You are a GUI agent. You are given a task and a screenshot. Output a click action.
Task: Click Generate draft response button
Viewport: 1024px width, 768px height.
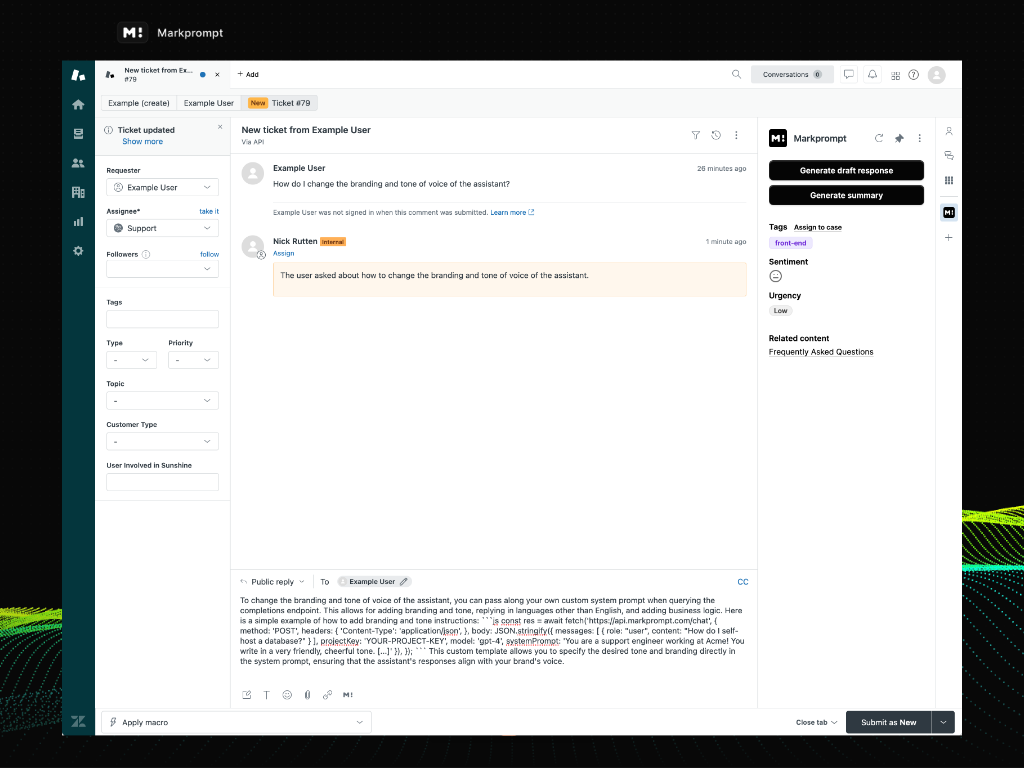[x=846, y=170]
